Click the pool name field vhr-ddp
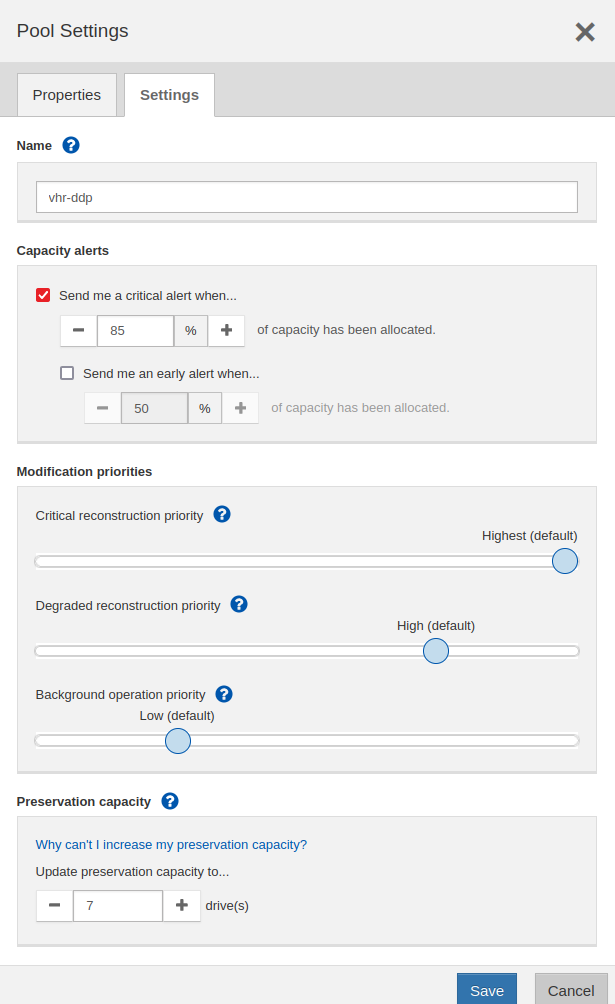The width and height of the screenshot is (615, 1004). pos(307,197)
